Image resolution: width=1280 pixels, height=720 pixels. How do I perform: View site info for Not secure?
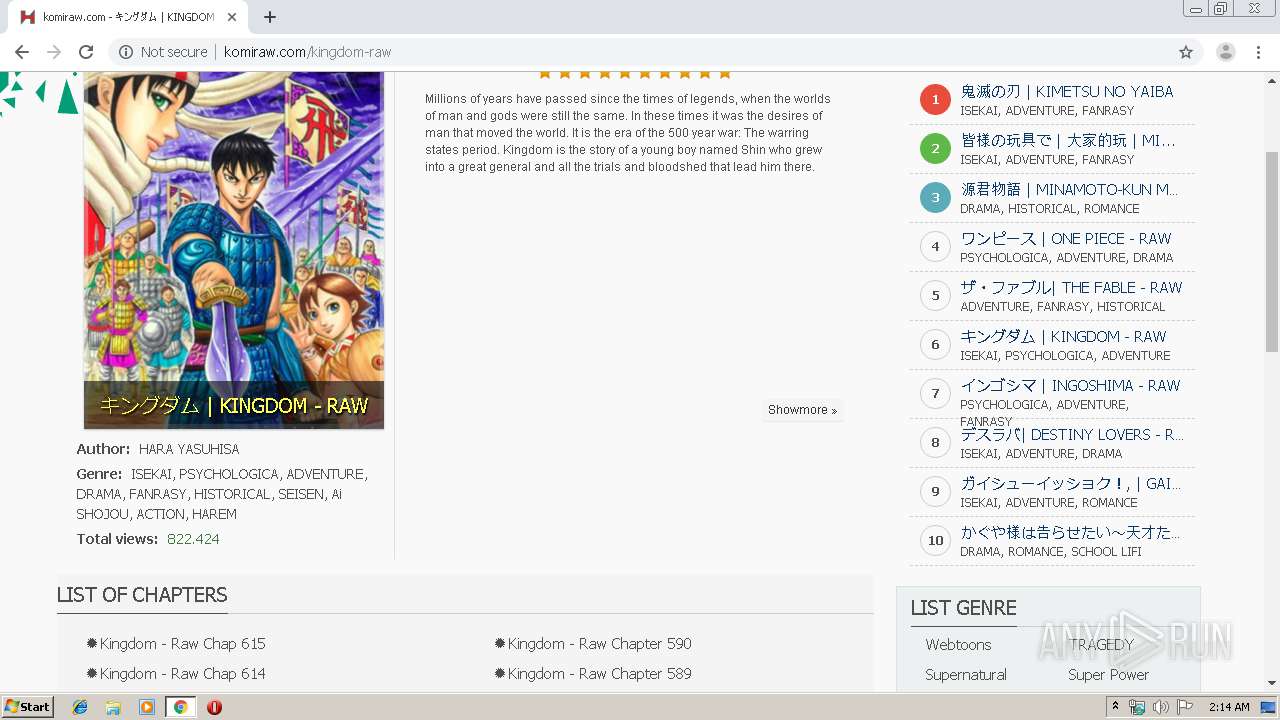click(163, 52)
